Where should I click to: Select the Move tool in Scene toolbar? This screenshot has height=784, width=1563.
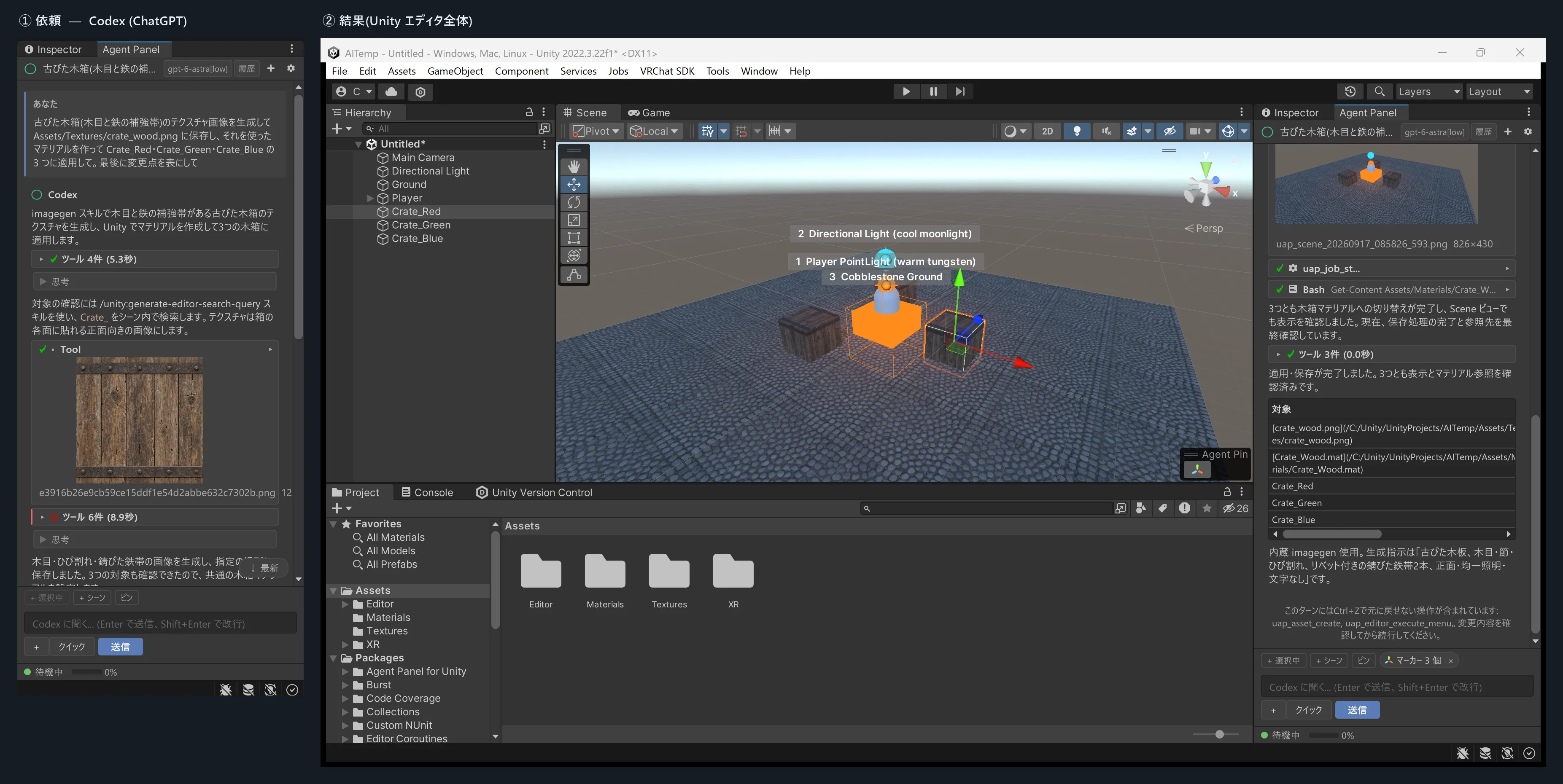[574, 184]
